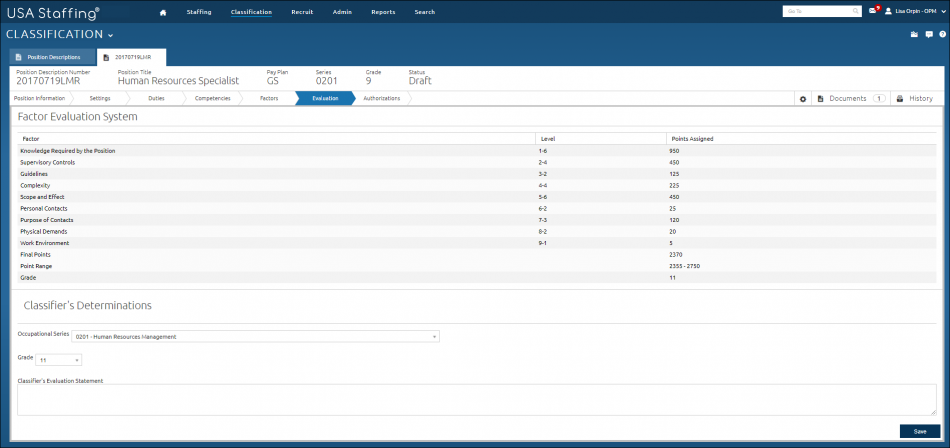Open the Reports menu
Image resolution: width=950 pixels, height=448 pixels.
pos(384,12)
